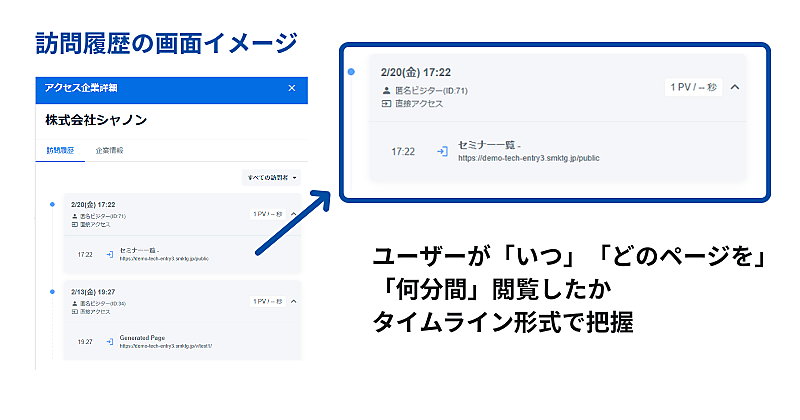Click the 直接アクセス icon under 2/13 entry

click(x=74, y=312)
